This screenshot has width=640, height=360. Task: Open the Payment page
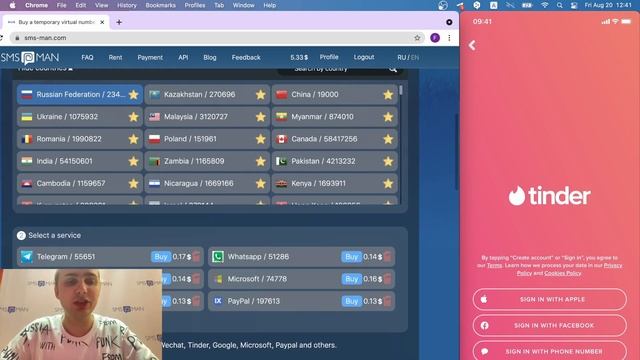pos(150,58)
